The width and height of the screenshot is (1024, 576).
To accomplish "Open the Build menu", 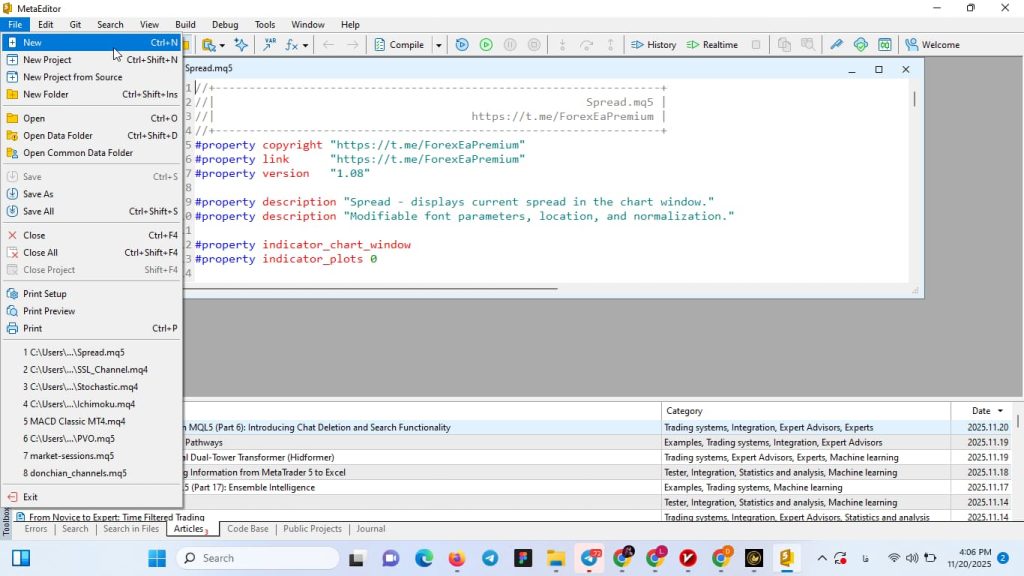I will [x=185, y=24].
